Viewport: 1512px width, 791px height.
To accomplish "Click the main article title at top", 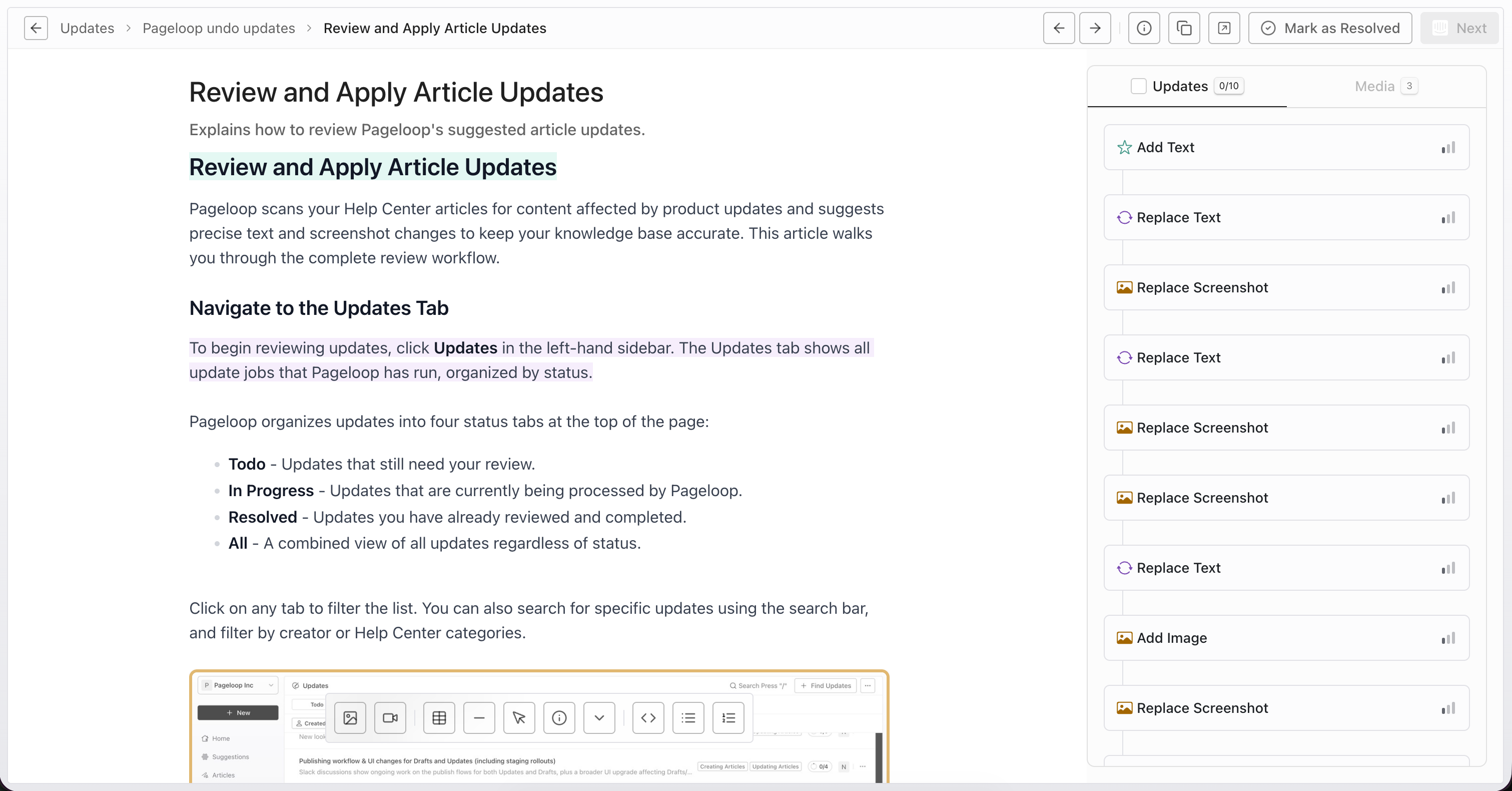I will tap(396, 92).
